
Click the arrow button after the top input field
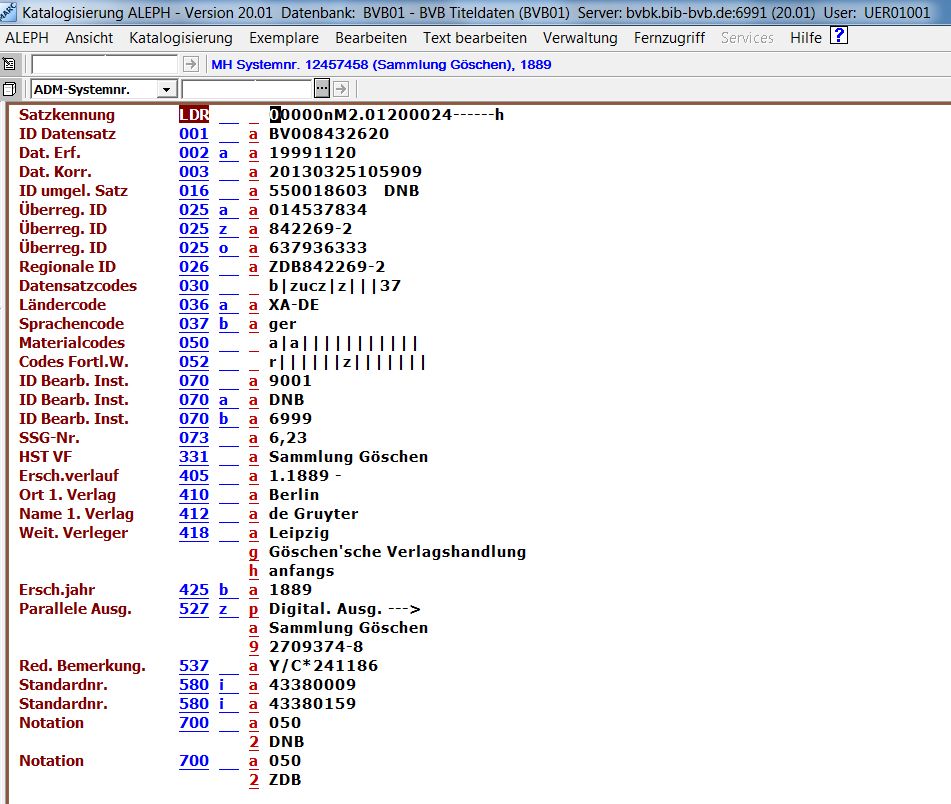pos(191,64)
